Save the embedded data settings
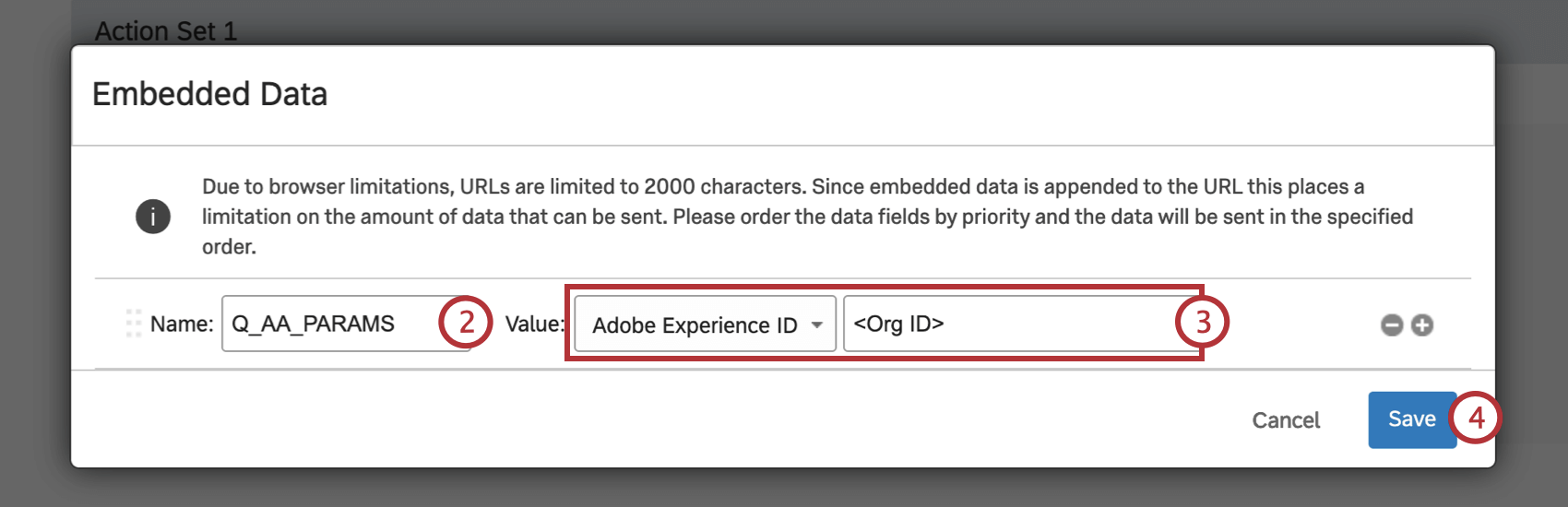 coord(1411,419)
